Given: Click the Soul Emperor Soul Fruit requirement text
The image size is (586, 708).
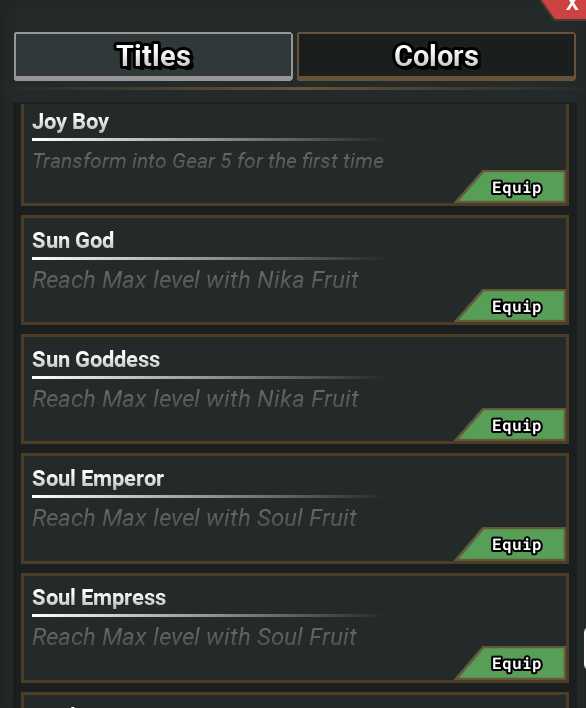Looking at the screenshot, I should pos(195,518).
